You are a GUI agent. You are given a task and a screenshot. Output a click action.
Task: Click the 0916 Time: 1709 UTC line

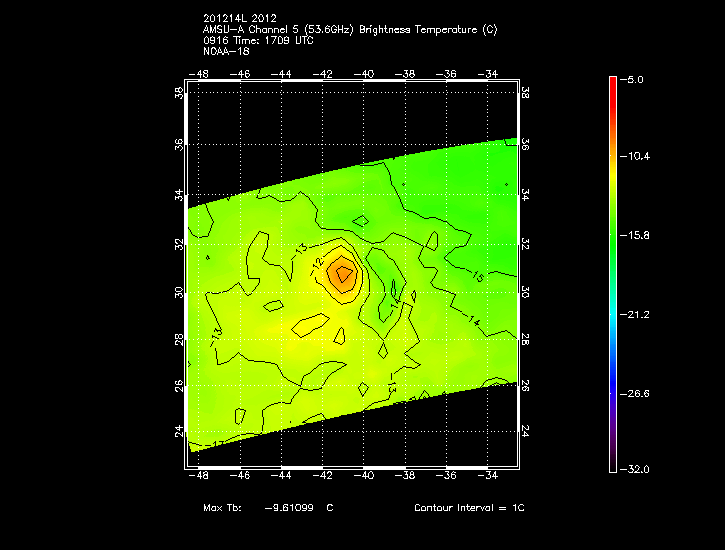[x=259, y=41]
